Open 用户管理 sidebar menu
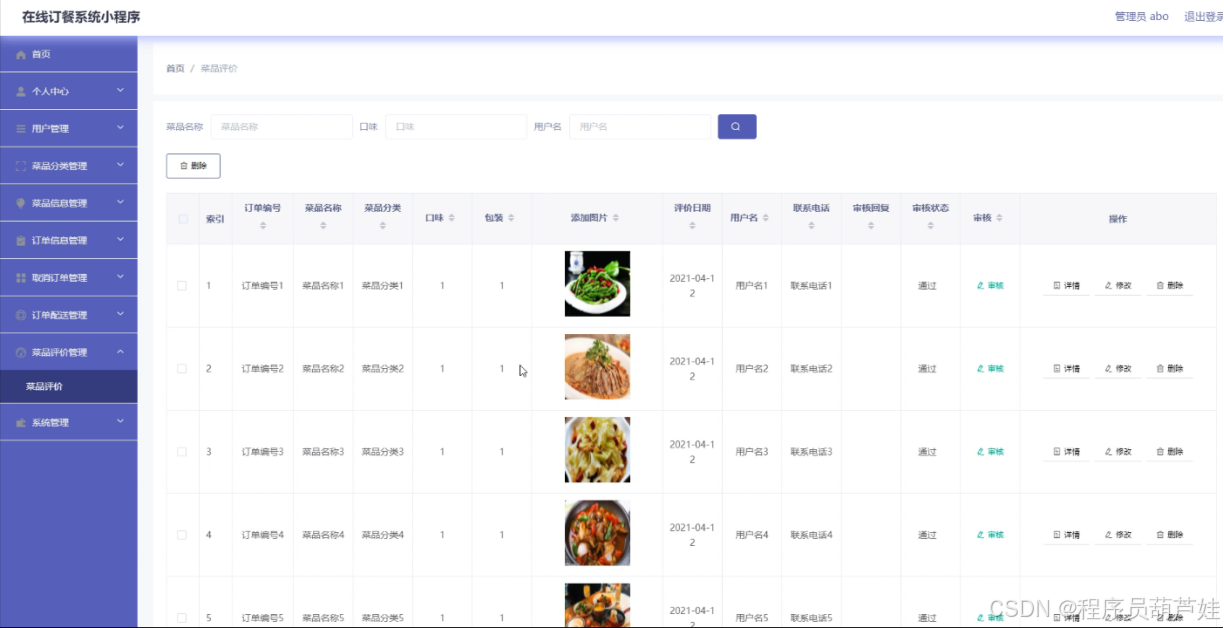Image resolution: width=1224 pixels, height=628 pixels. tap(69, 128)
